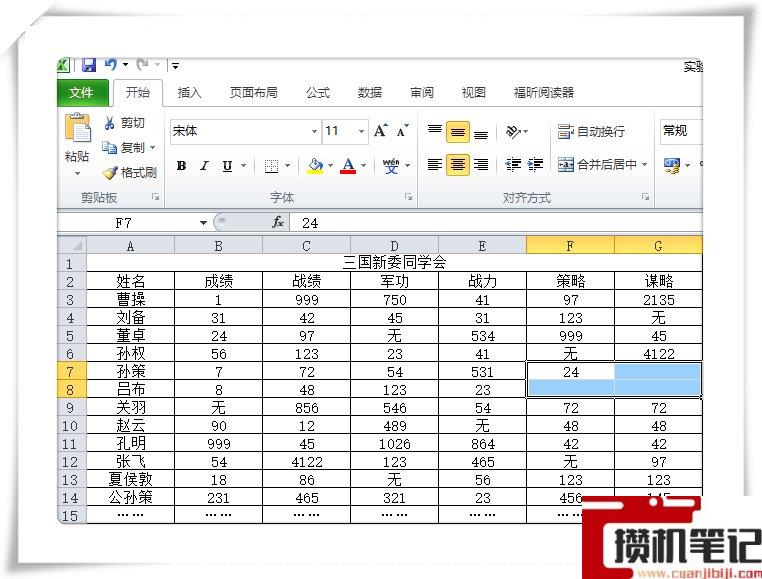
Task: Expand the font color palette arrow
Action: click(x=363, y=166)
